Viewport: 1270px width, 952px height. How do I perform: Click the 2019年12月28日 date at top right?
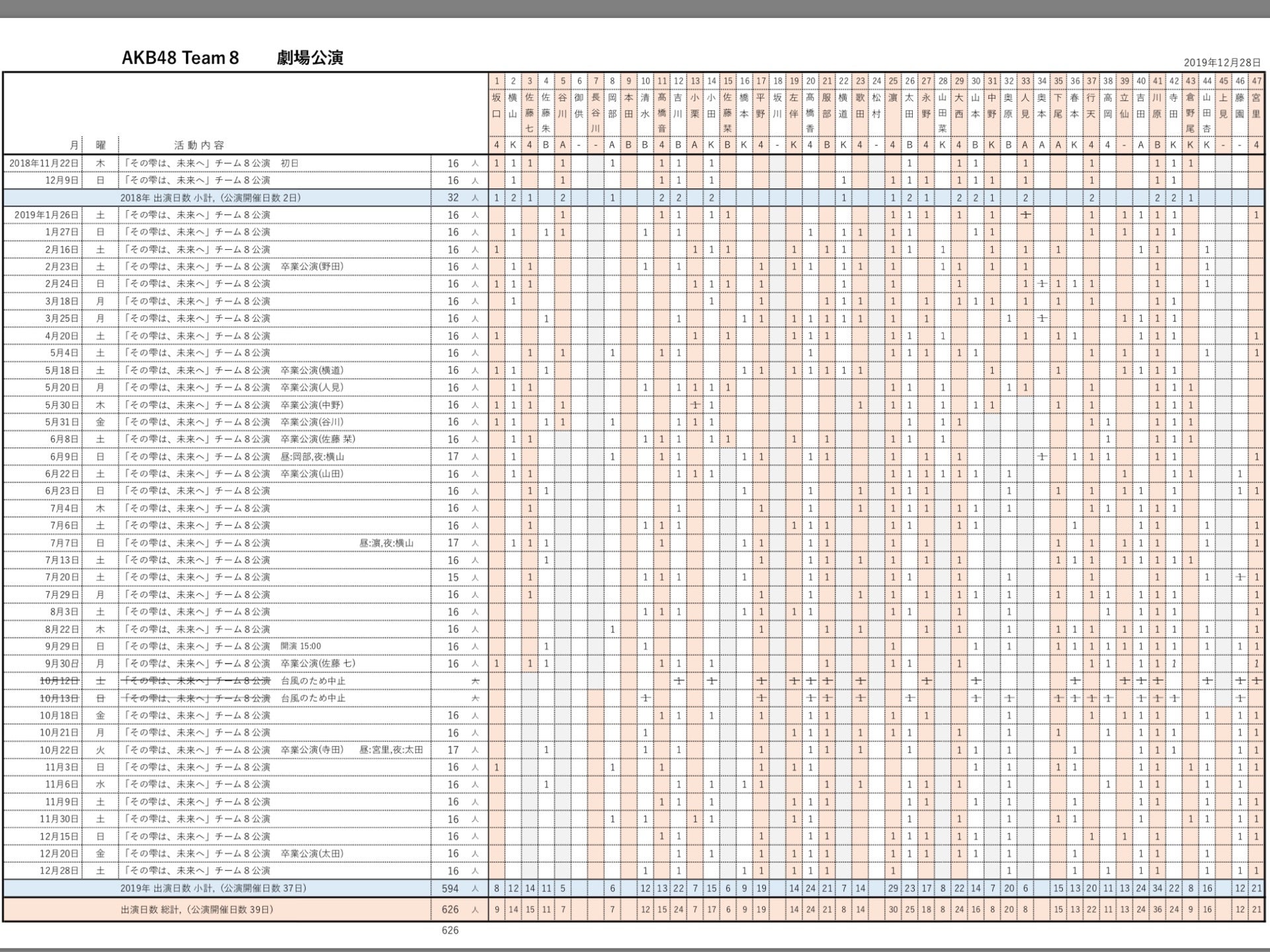point(1222,63)
